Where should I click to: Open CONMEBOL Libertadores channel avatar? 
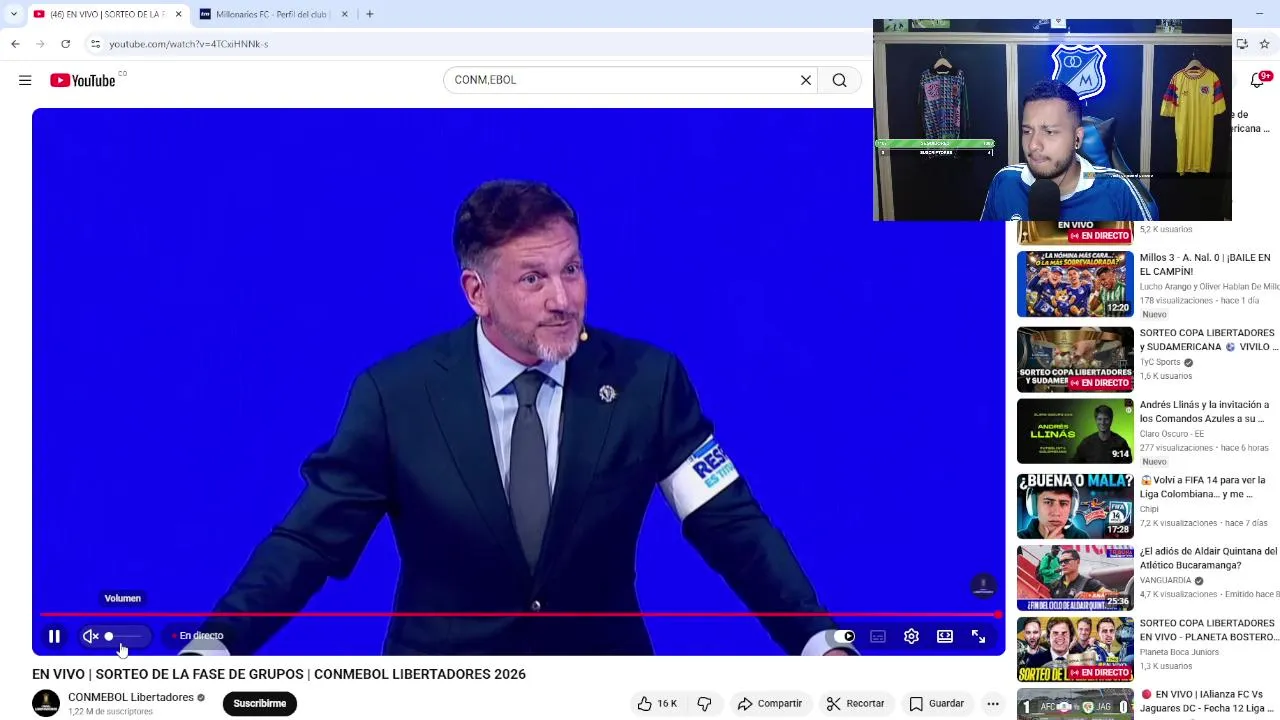coord(46,704)
